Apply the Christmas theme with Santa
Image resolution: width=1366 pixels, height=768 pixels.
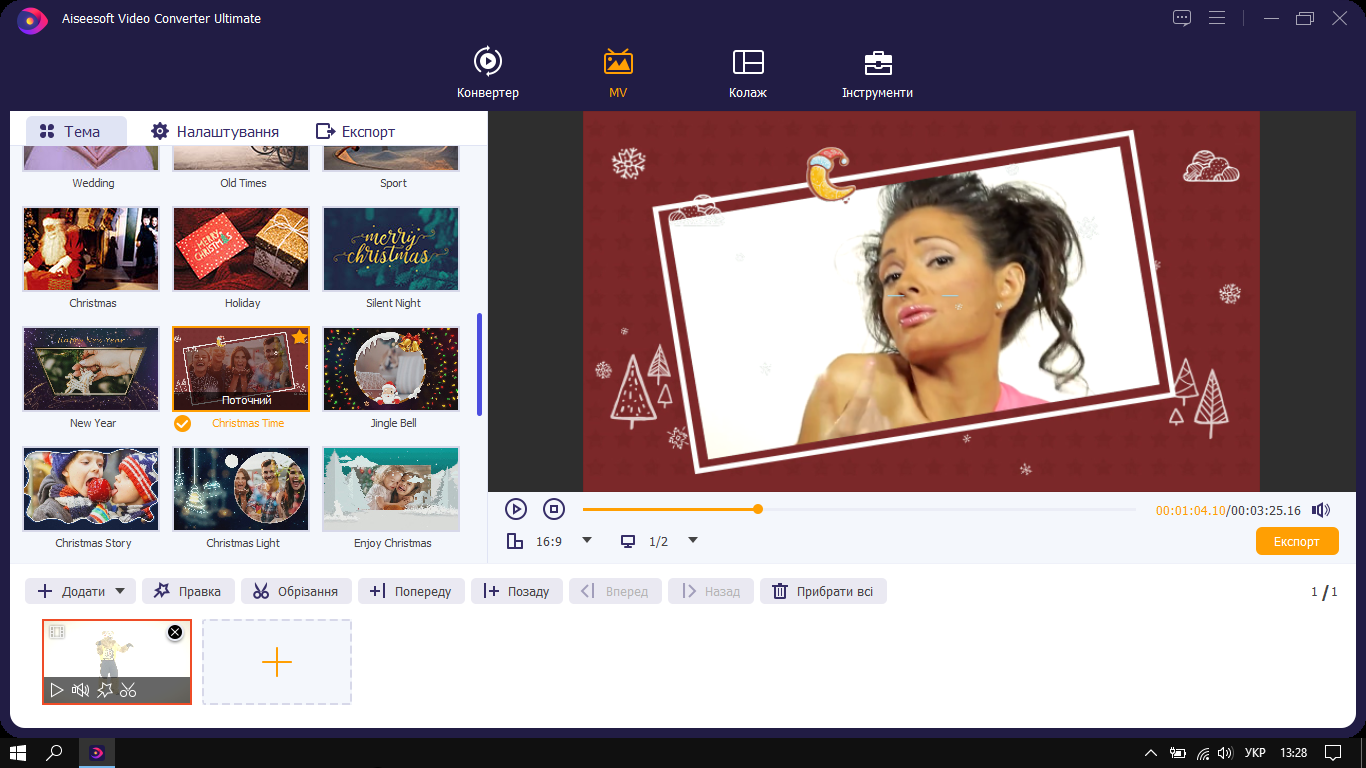coord(91,249)
